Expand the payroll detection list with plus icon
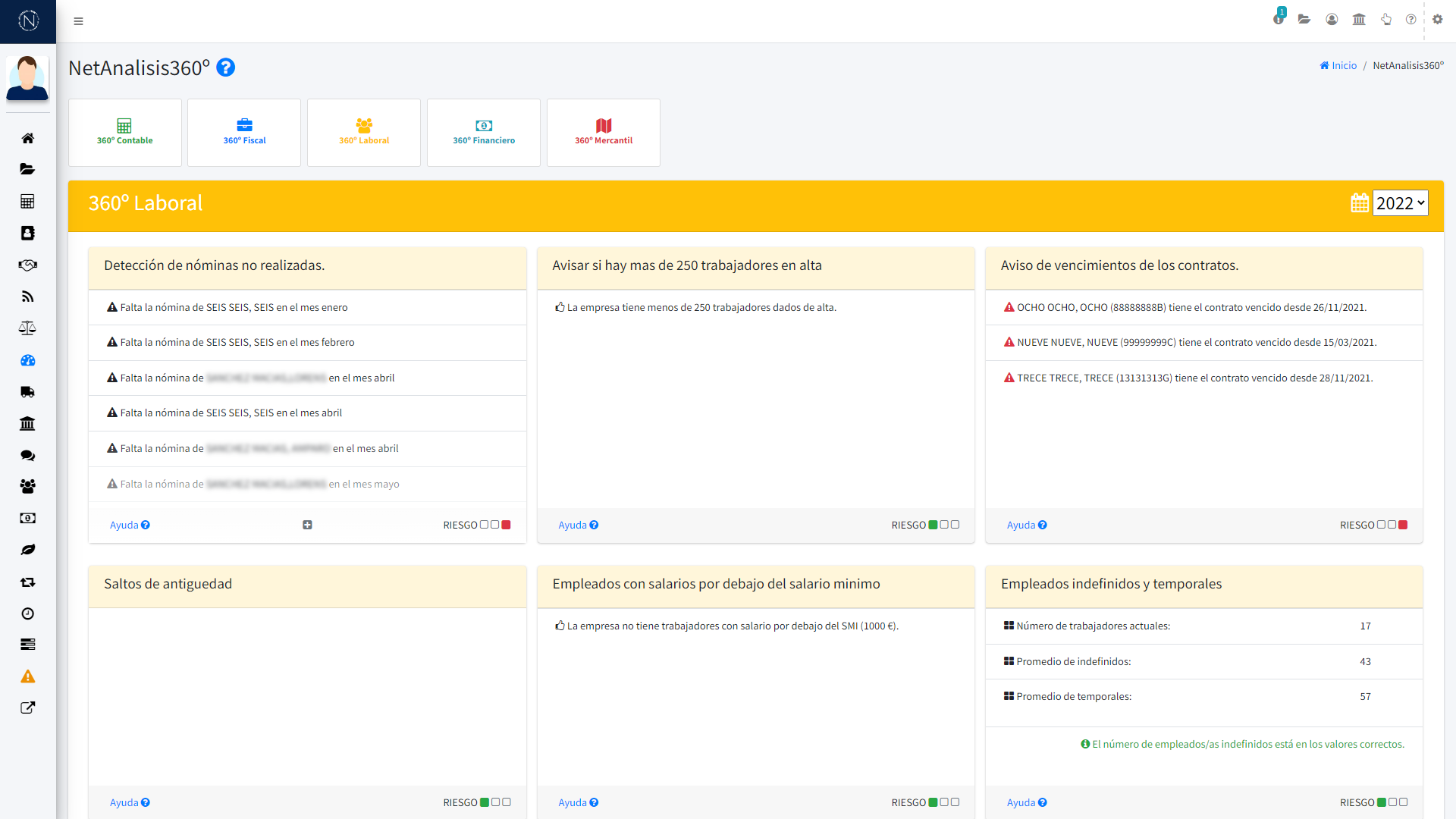1456x819 pixels. point(307,525)
